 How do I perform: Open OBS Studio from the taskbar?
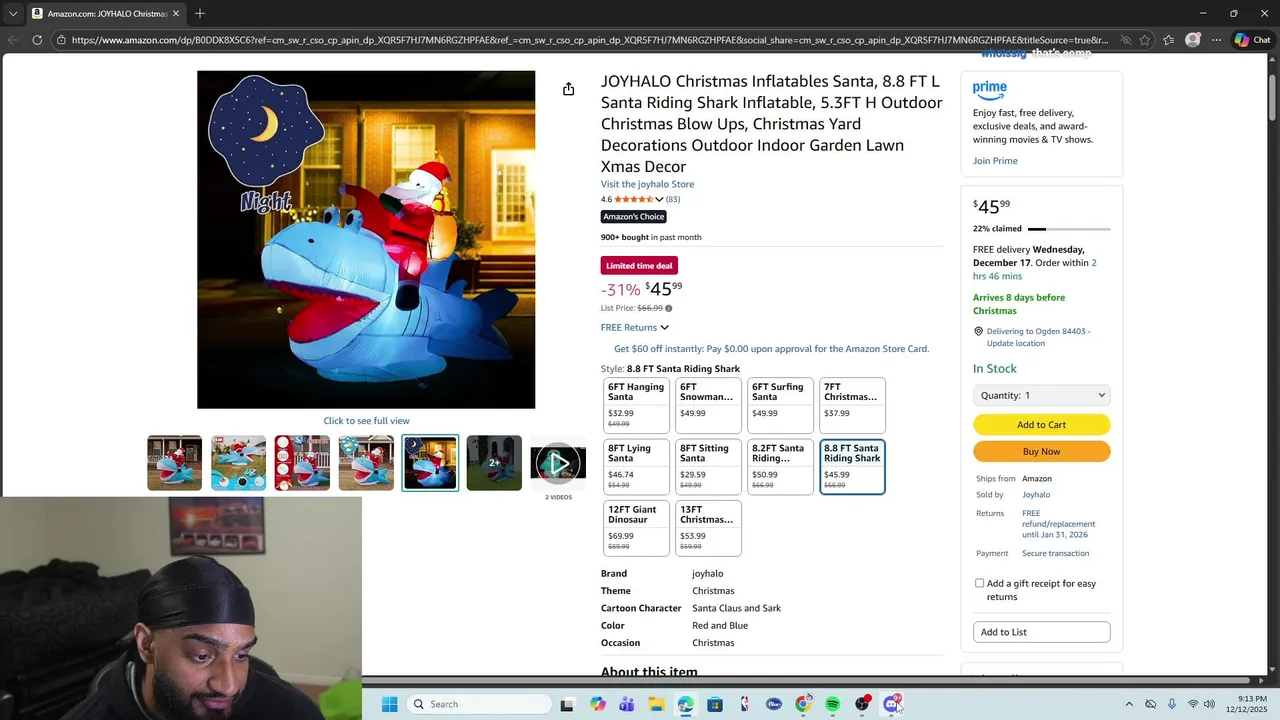tap(862, 704)
